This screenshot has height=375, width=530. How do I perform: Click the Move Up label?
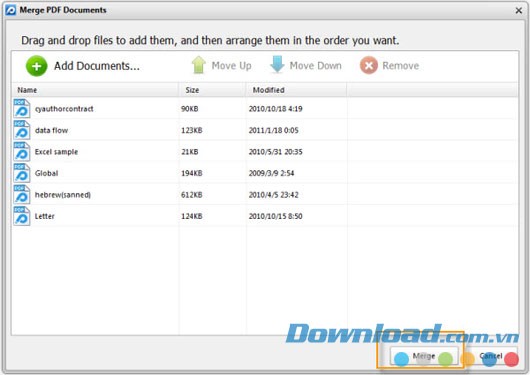coord(232,66)
